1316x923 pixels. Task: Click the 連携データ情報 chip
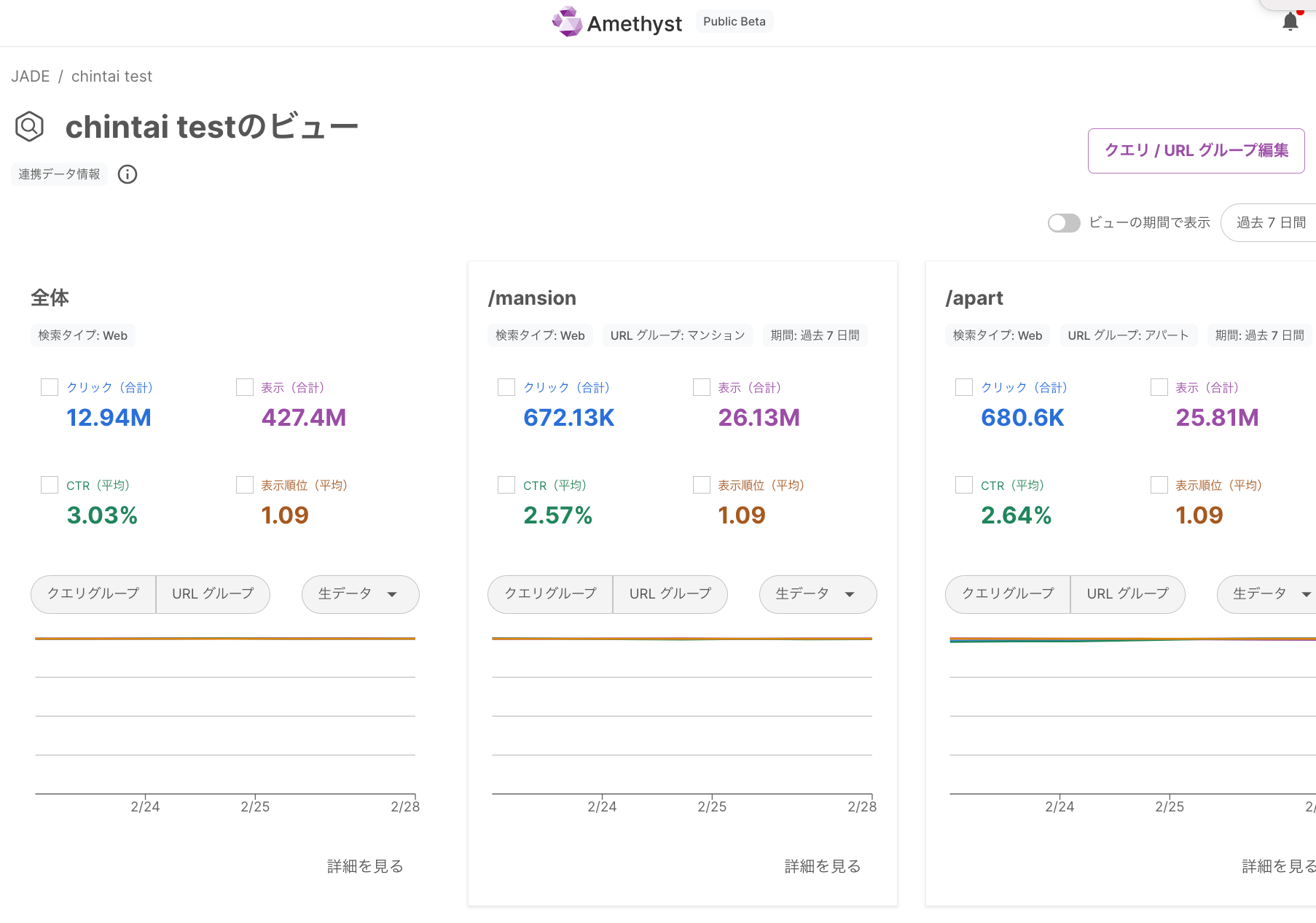tap(59, 174)
